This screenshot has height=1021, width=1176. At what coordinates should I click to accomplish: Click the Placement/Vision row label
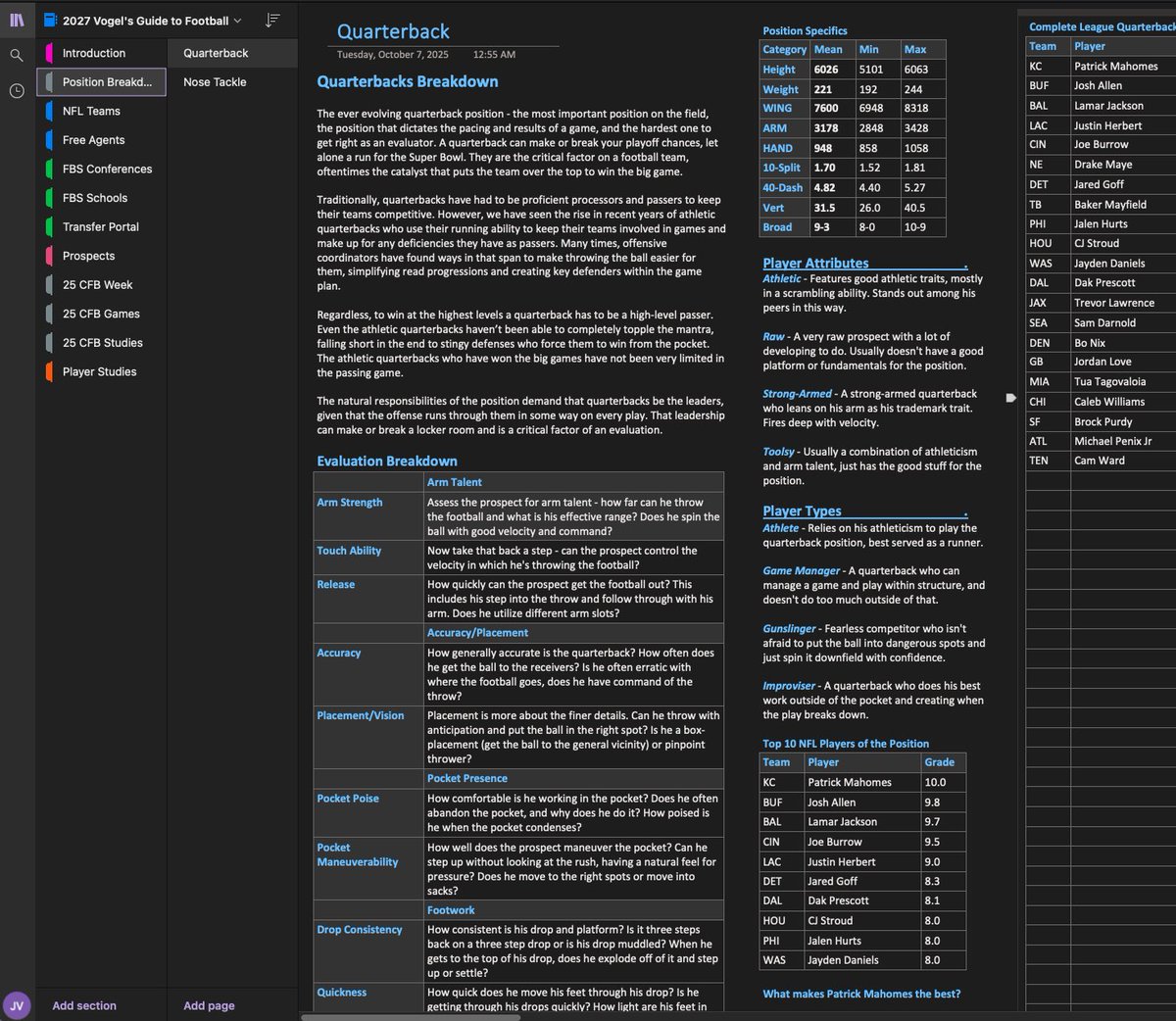(x=361, y=715)
